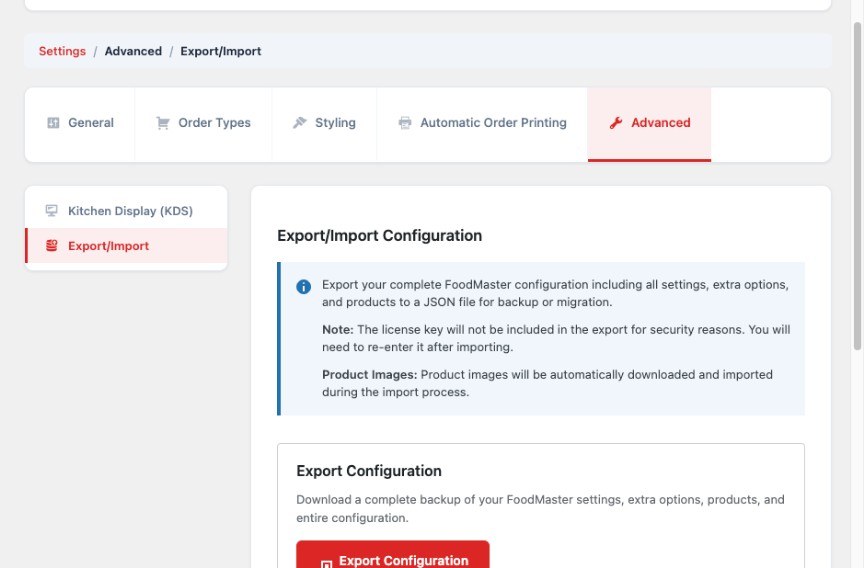Click the printer icon for Automatic Order Printing

[x=405, y=123]
